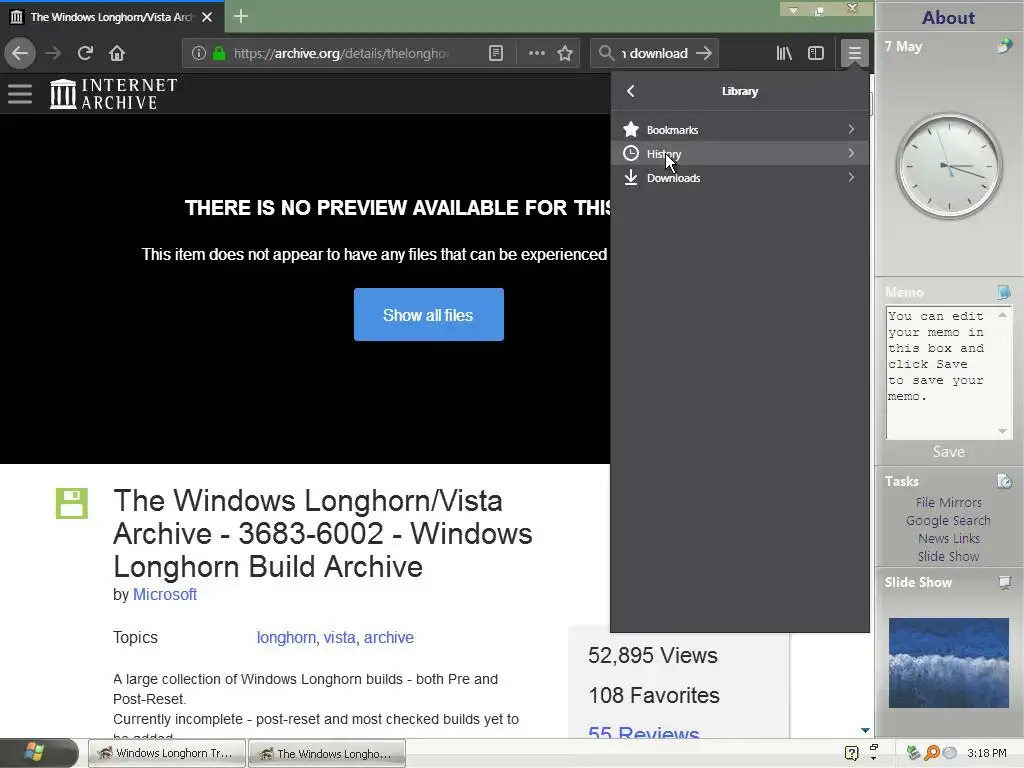Screen dimensions: 1024x768
Task: Expand the History row chevron
Action: [x=851, y=153]
